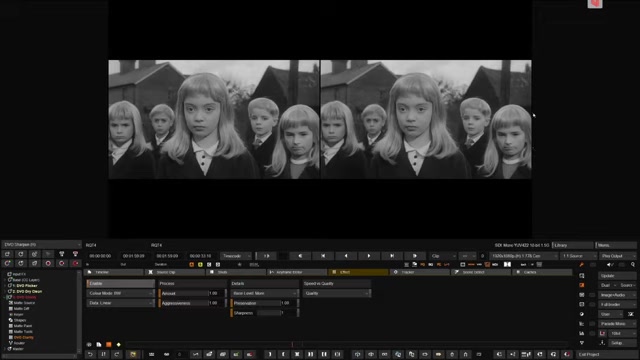
Task: Expand the 1: DVO Flicker layer
Action: 5,286
